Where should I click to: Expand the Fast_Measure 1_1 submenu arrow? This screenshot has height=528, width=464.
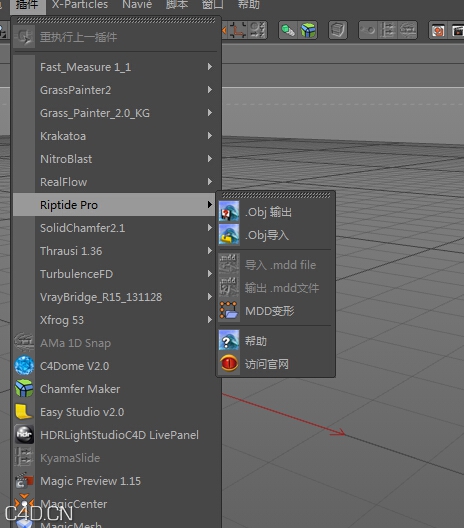pos(210,67)
